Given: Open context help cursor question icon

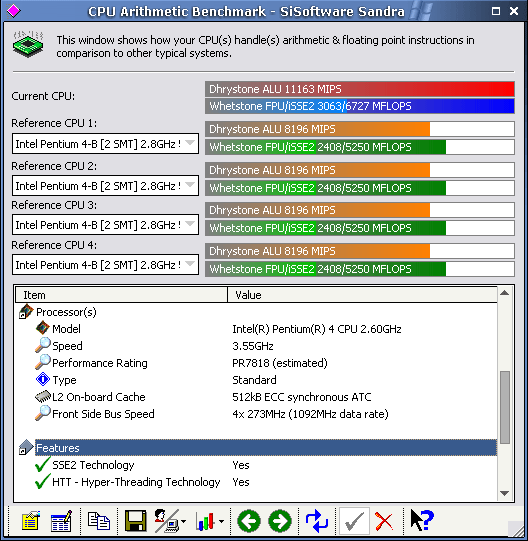Looking at the screenshot, I should coord(421,520).
